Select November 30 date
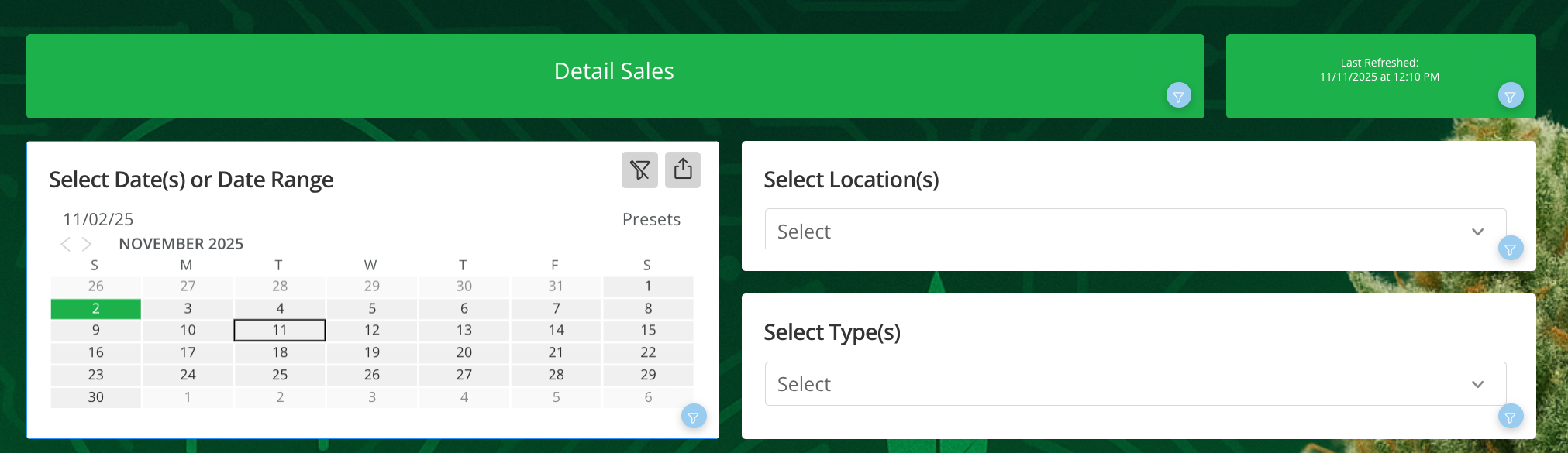This screenshot has width=1568, height=453. pyautogui.click(x=96, y=397)
